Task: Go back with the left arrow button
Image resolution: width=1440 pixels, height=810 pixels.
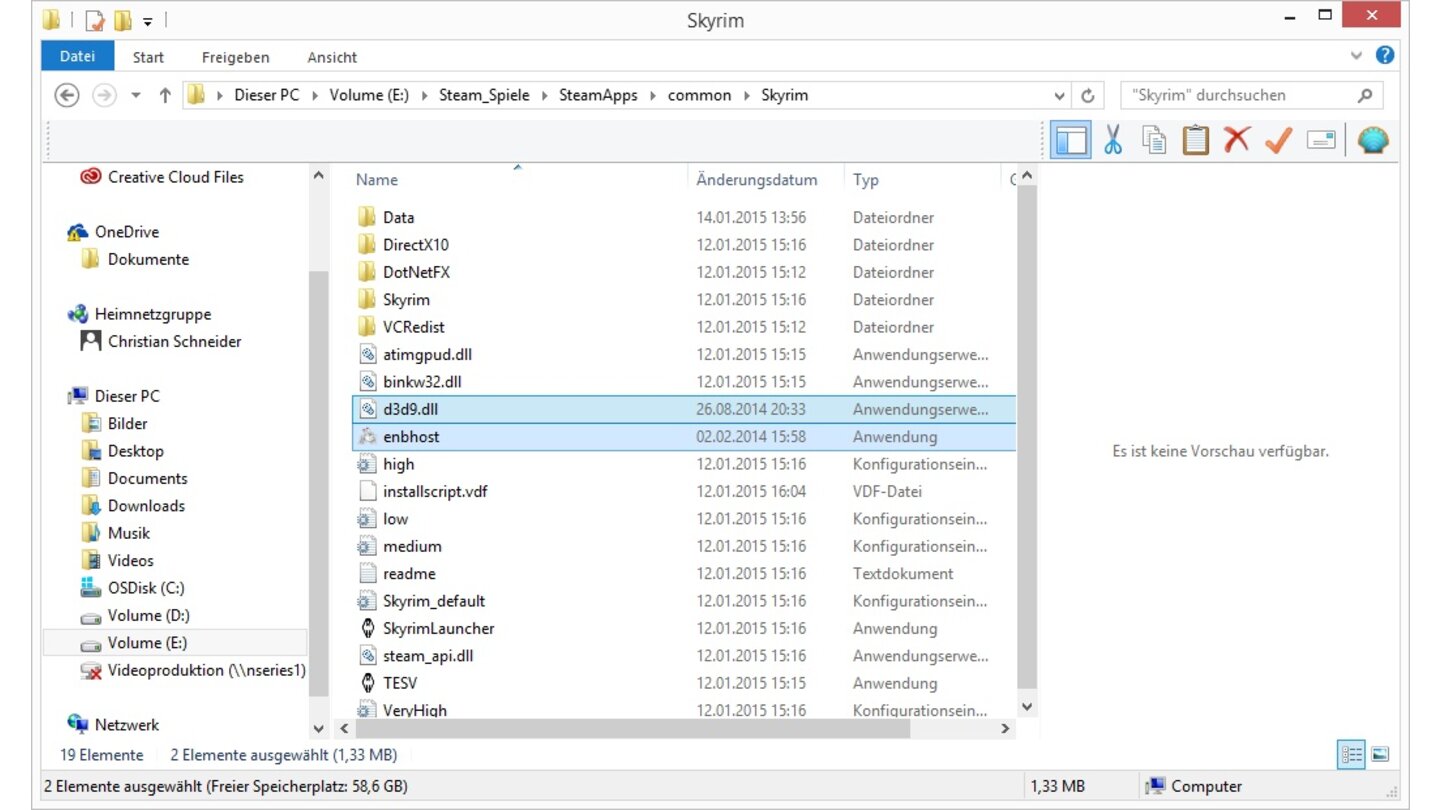Action: click(67, 95)
